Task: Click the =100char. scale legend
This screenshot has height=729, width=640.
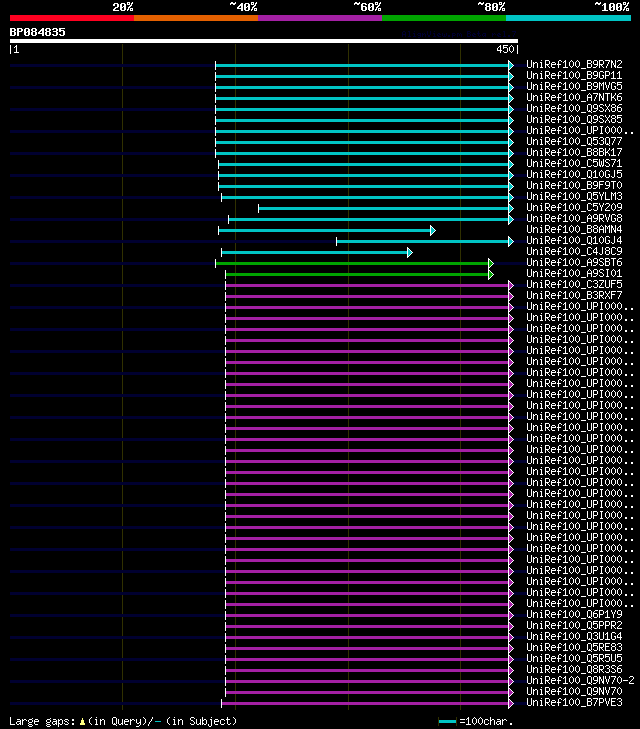Action: tap(476, 721)
